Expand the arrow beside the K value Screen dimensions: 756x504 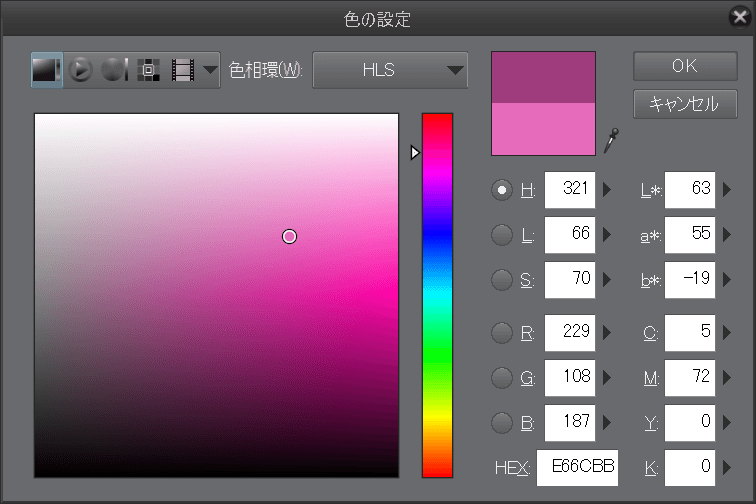[x=727, y=468]
